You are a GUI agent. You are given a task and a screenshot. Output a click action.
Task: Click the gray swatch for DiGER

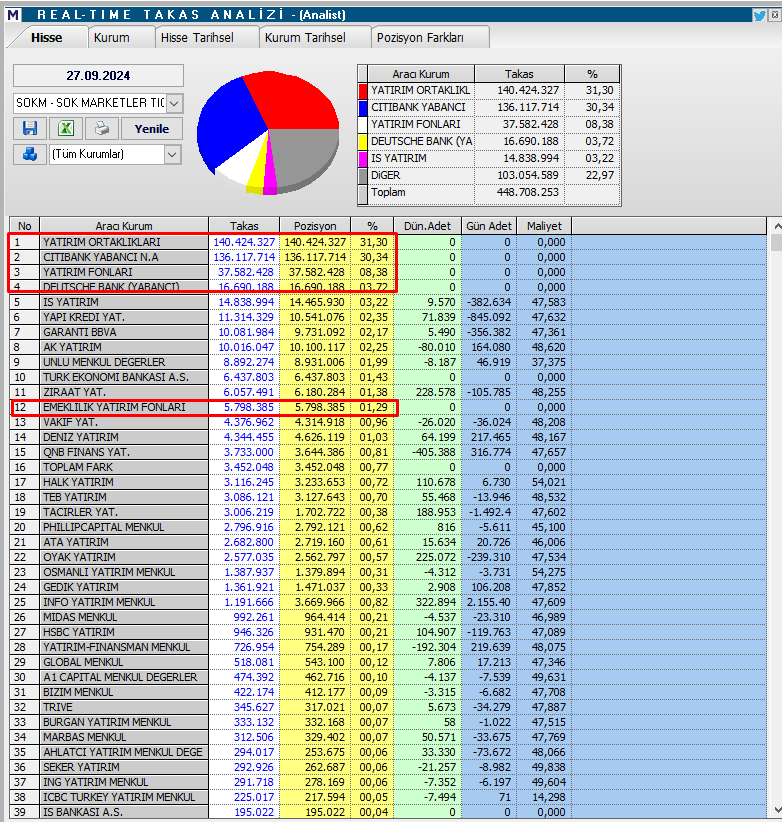coord(363,176)
